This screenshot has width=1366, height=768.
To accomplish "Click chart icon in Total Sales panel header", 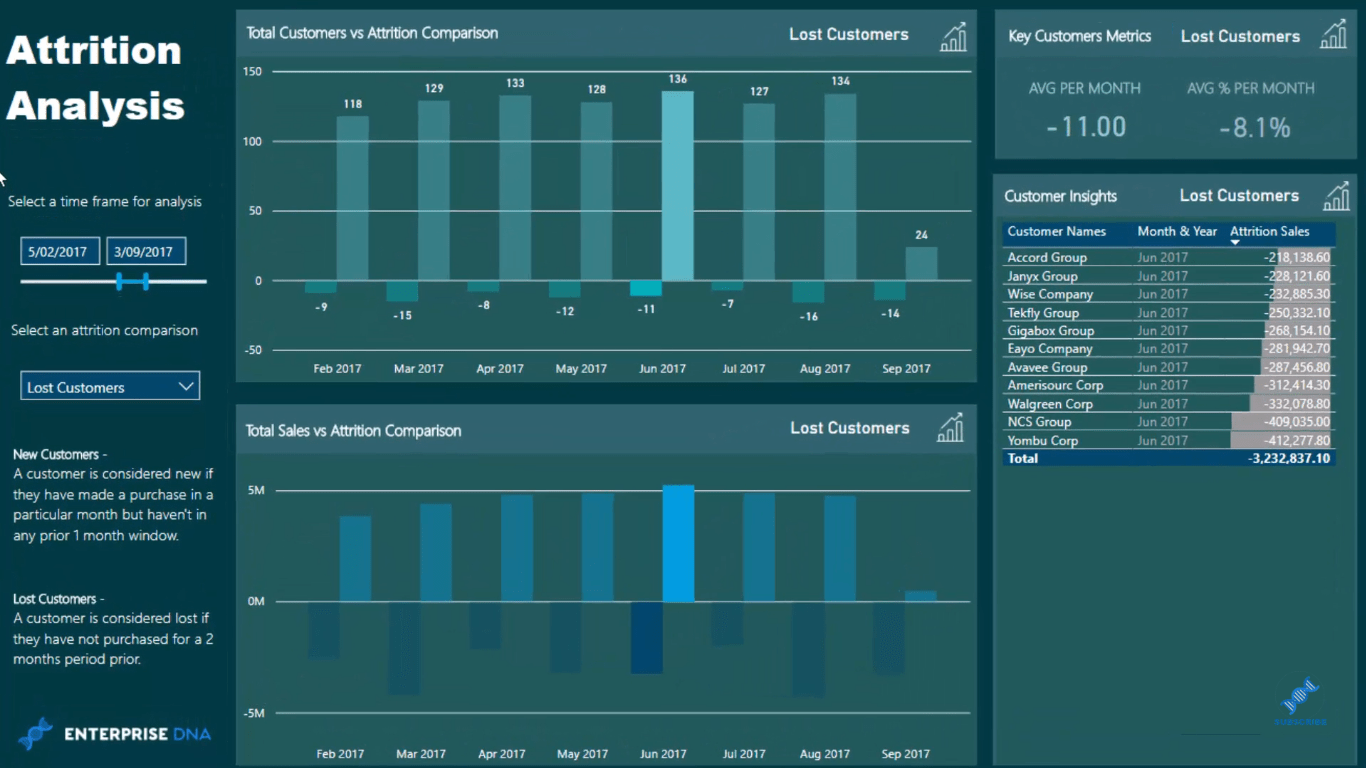I will [x=950, y=427].
